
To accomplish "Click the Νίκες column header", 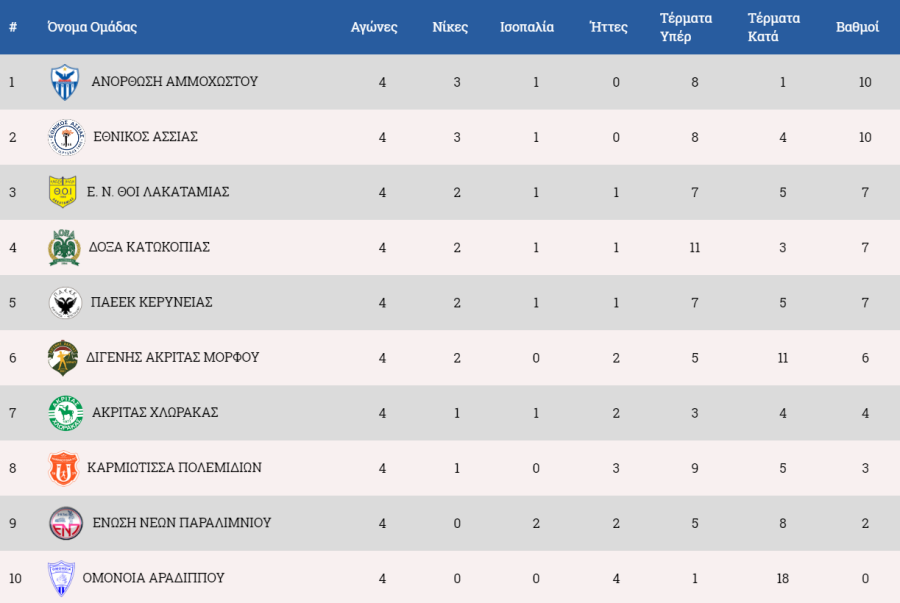I will tap(450, 27).
